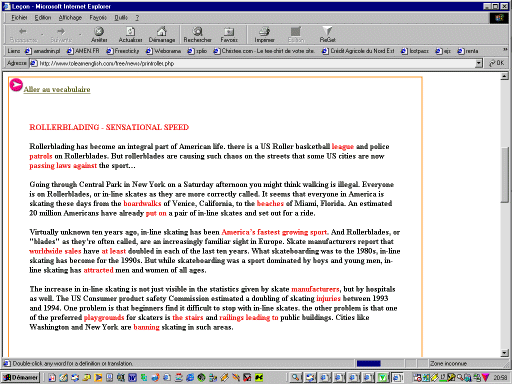Viewport: 512px width, 384px height.
Task: Open the lostpass links bar shortcut
Action: [415, 51]
